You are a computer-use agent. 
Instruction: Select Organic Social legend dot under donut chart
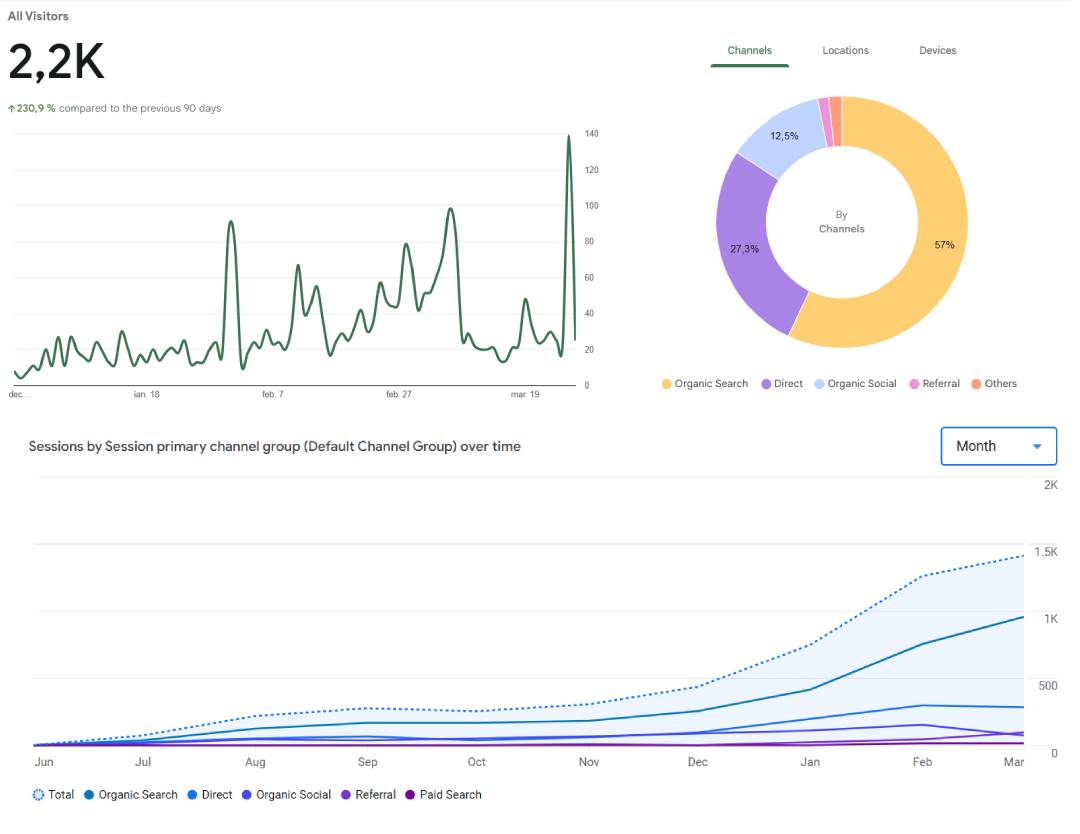(819, 384)
